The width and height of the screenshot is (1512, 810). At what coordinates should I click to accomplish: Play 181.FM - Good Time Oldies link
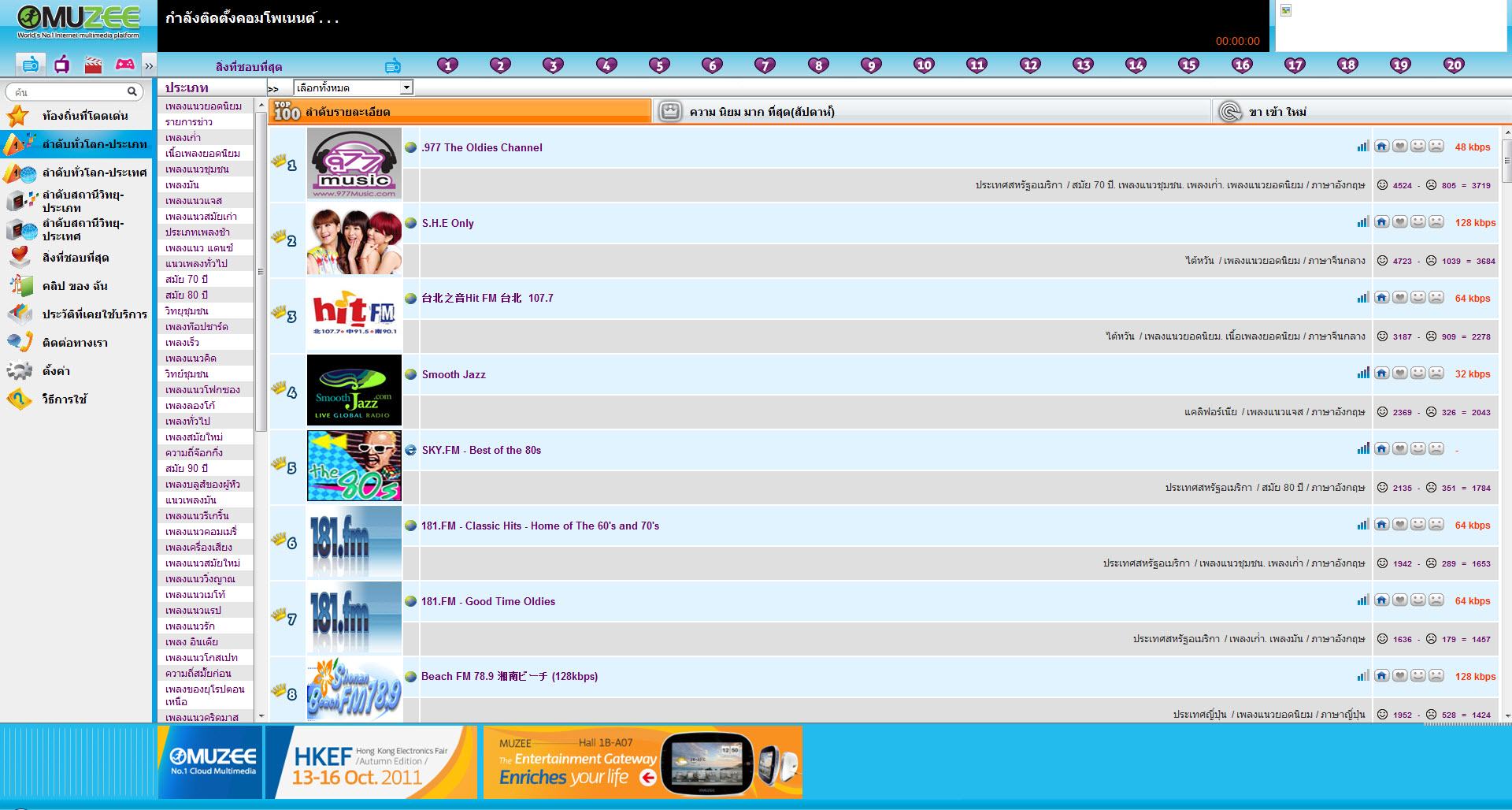coord(488,601)
